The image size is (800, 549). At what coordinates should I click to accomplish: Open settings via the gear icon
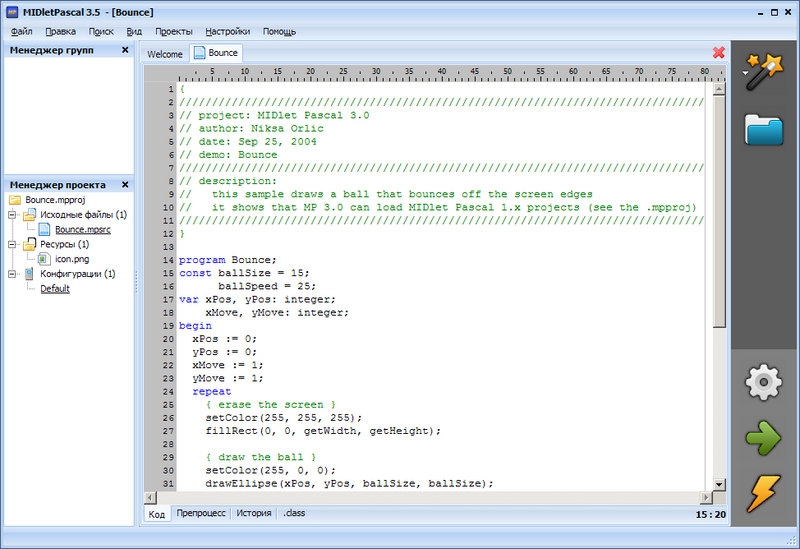(765, 382)
